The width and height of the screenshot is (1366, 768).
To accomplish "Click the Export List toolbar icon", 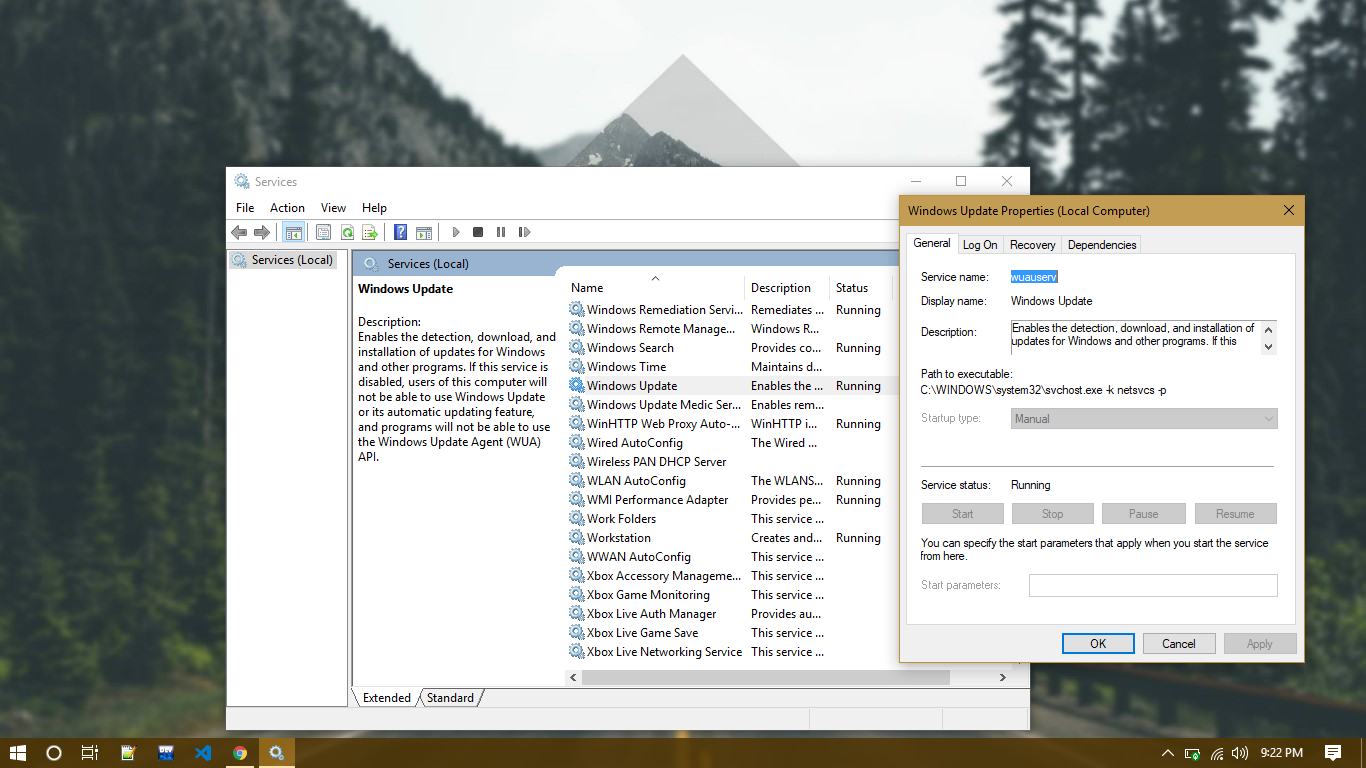I will tap(370, 232).
